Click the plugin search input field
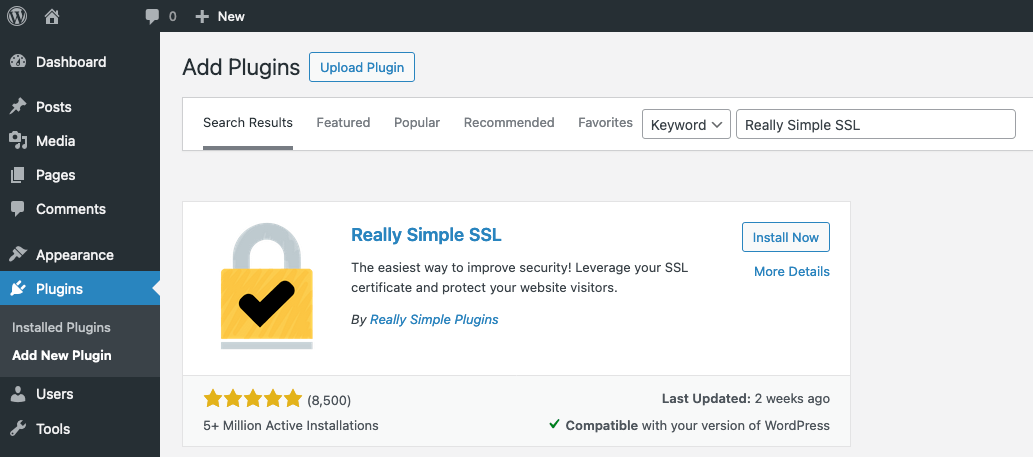 coord(876,124)
